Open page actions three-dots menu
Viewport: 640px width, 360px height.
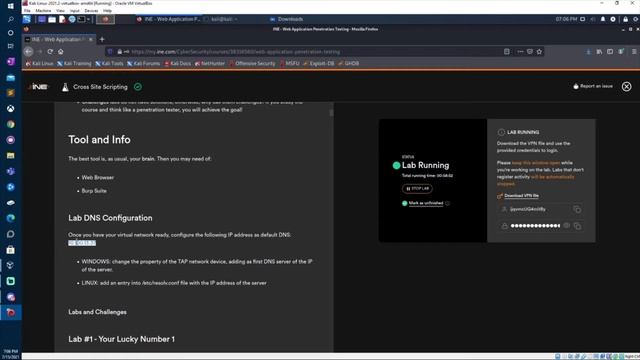coord(520,52)
